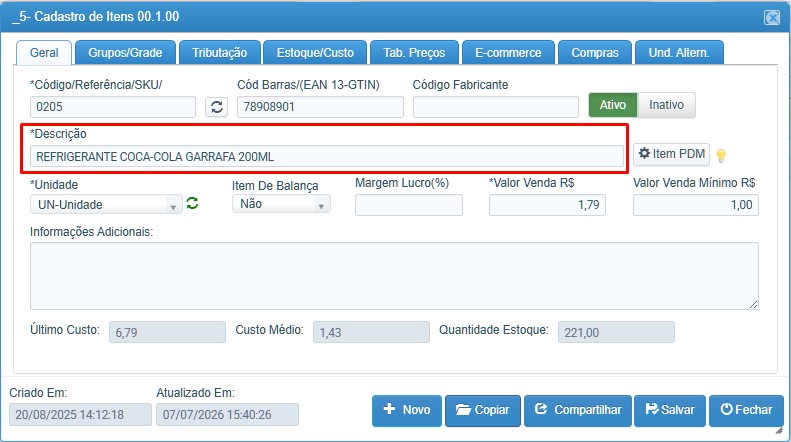Click the Informações Adicionais text area
The width and height of the screenshot is (791, 442).
[394, 276]
